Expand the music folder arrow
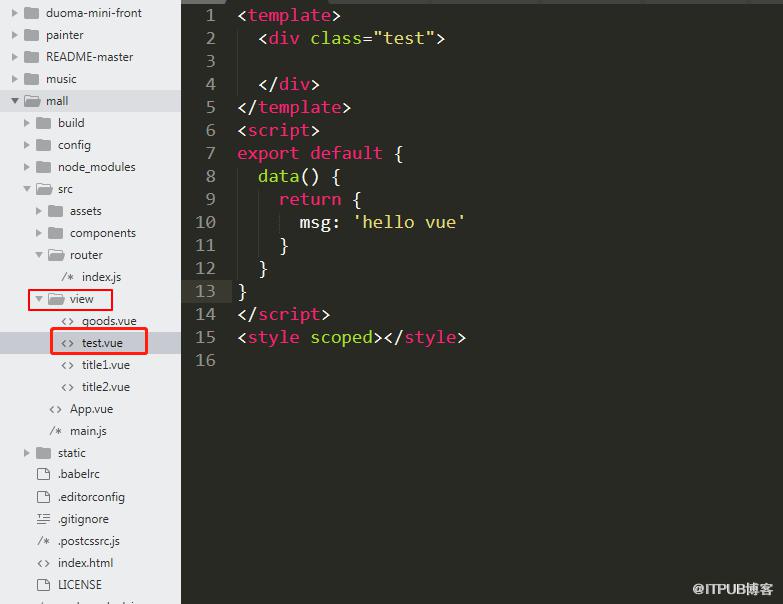 point(14,79)
